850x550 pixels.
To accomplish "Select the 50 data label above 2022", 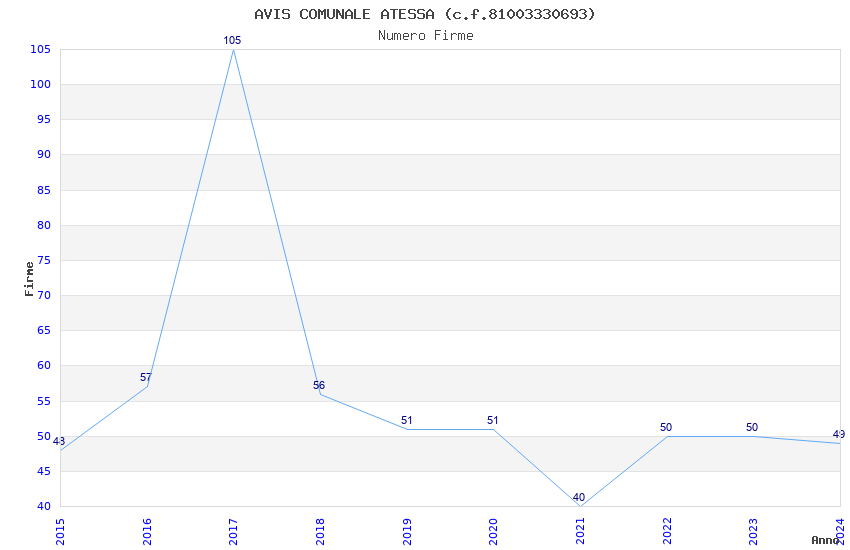I will point(666,427).
